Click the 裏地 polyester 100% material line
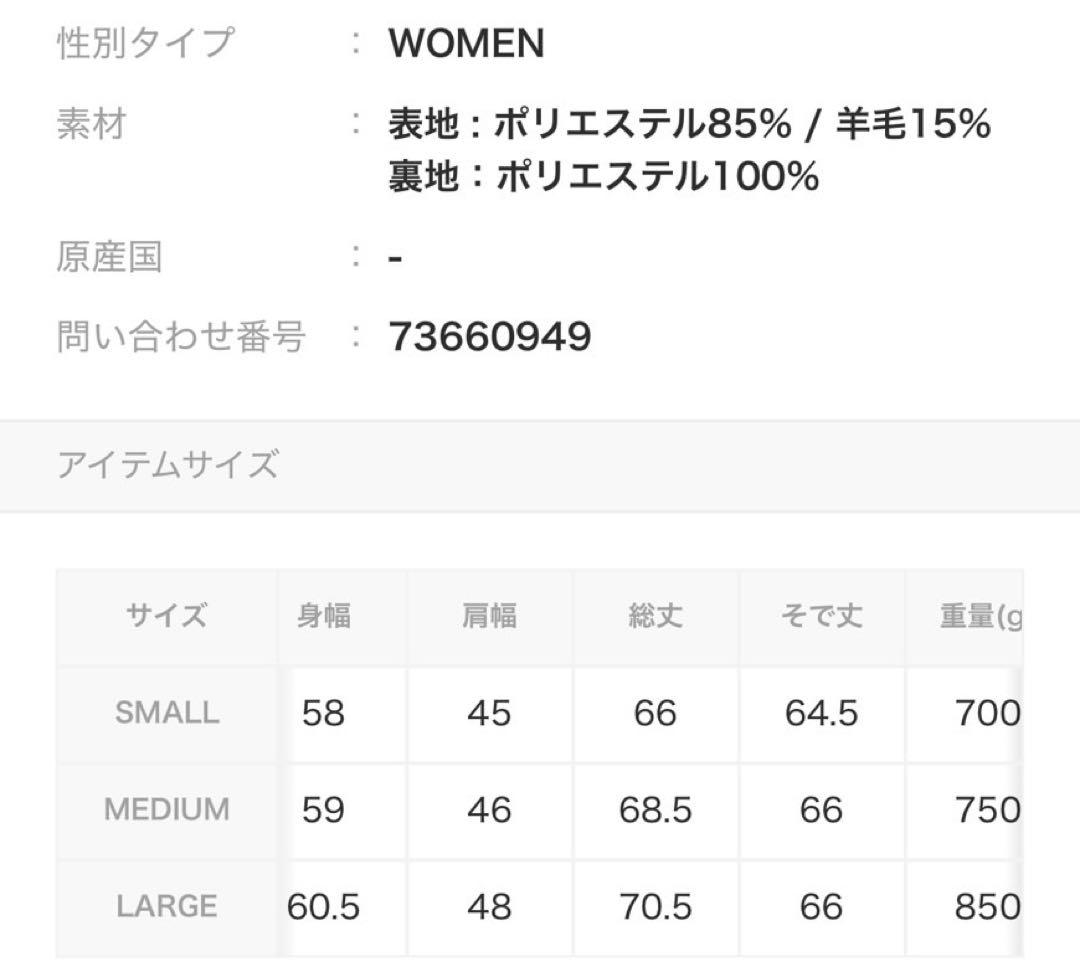This screenshot has height=960, width=1080. [x=604, y=177]
